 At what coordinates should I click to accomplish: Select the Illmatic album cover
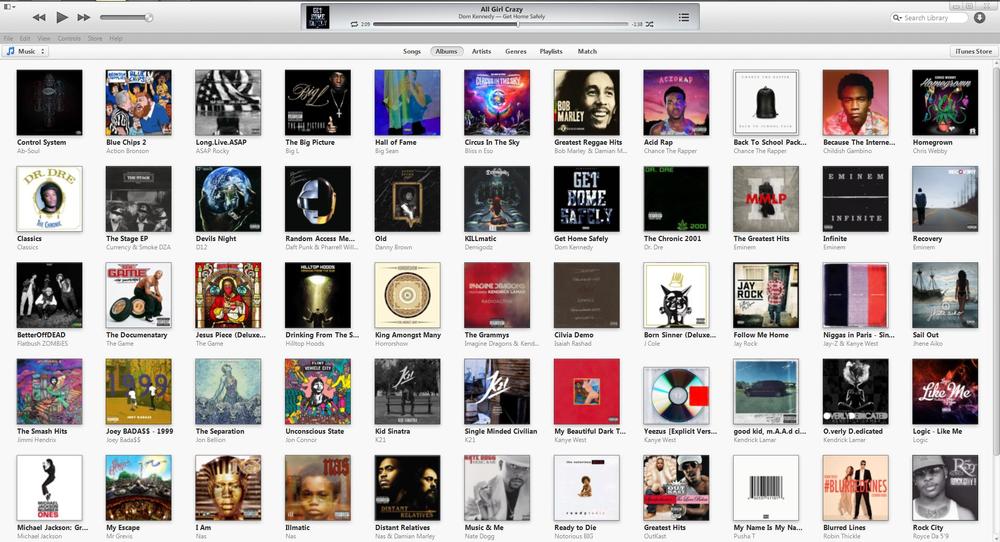[318, 488]
